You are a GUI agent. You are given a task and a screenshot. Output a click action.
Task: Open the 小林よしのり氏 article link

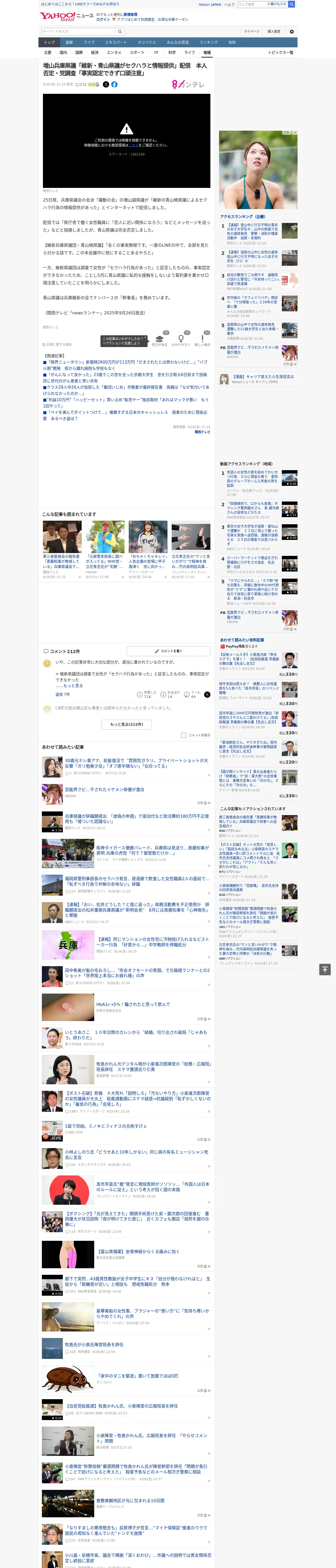(x=137, y=1154)
